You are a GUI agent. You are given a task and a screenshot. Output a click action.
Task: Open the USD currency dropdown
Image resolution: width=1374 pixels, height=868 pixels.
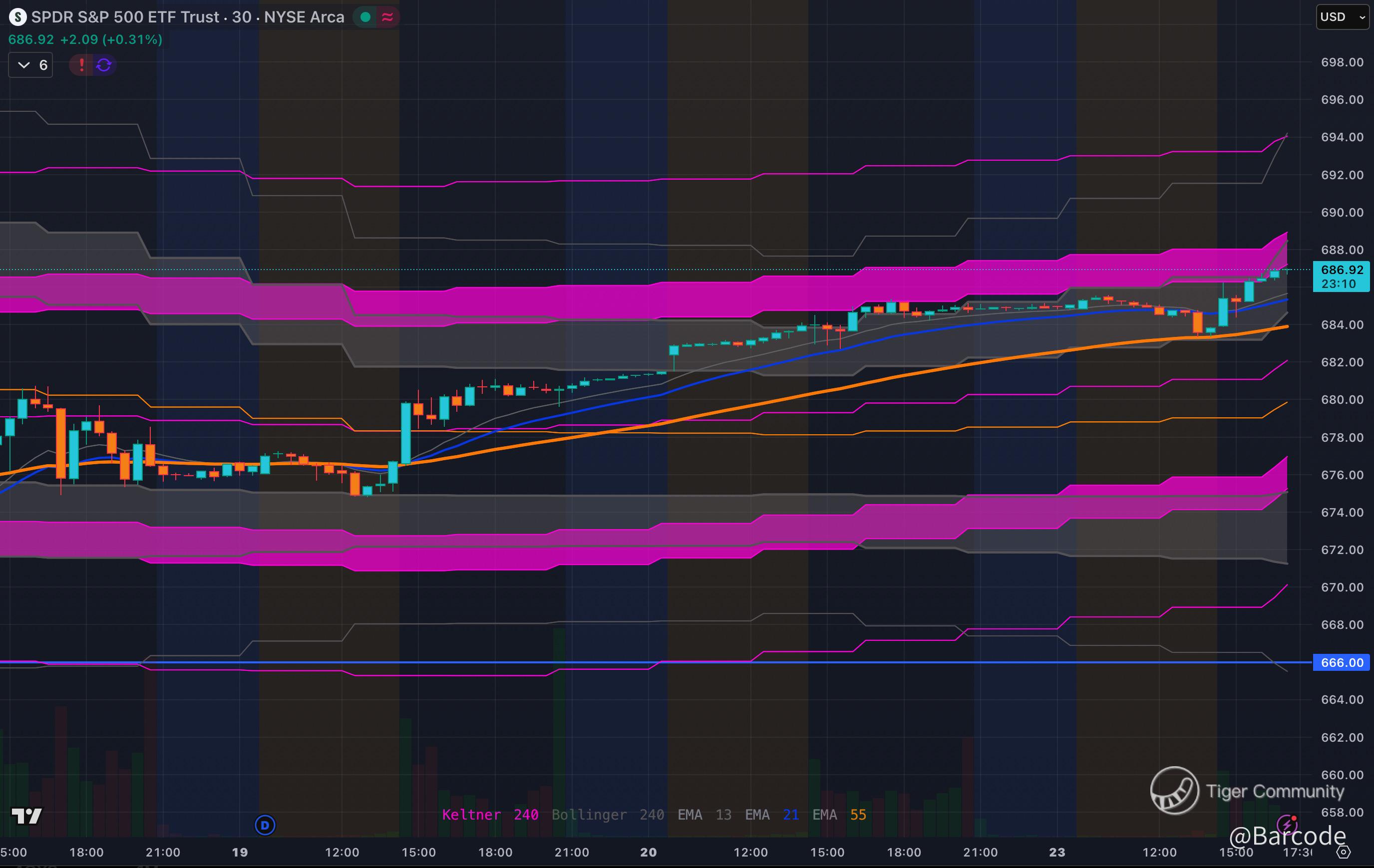(1342, 17)
